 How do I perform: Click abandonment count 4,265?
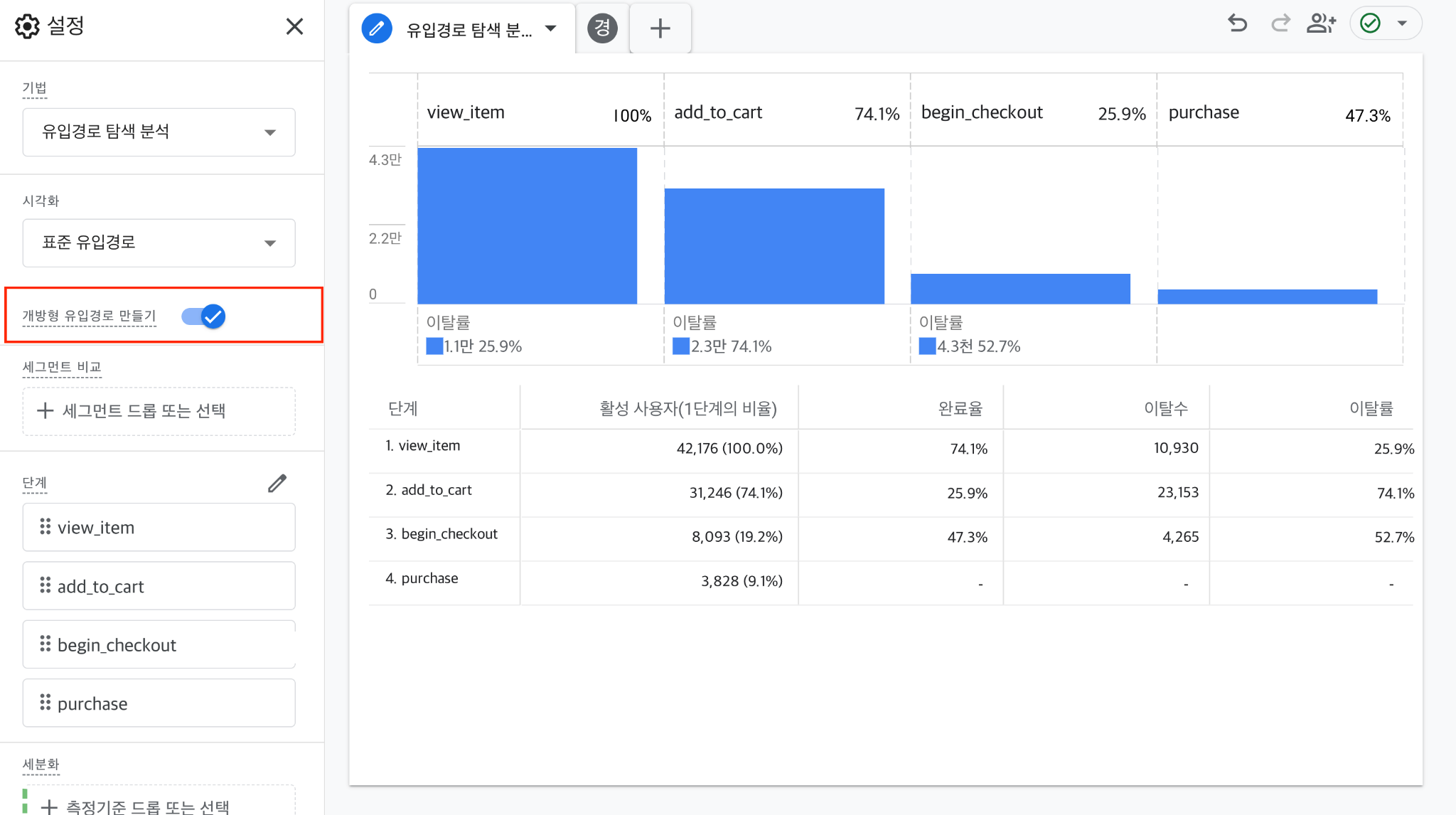[x=1181, y=536]
